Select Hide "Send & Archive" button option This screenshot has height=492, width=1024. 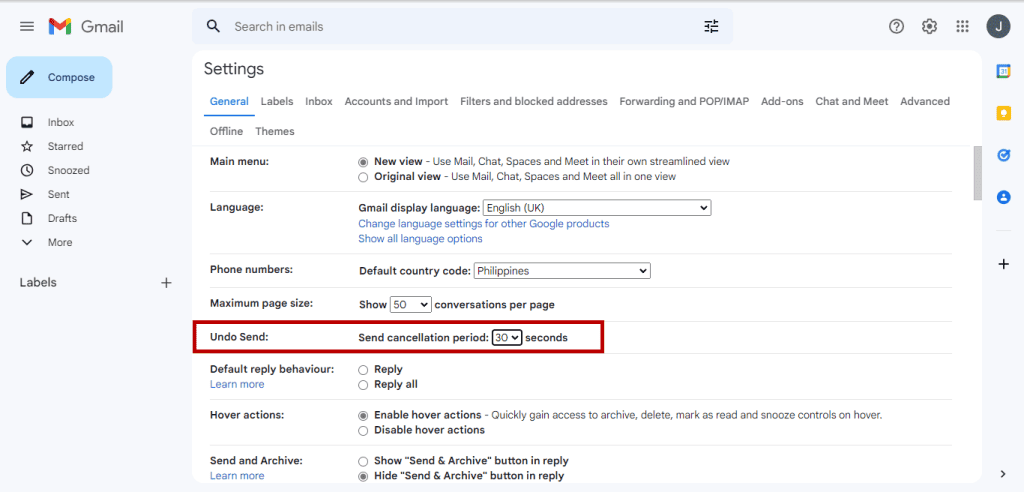pos(363,476)
